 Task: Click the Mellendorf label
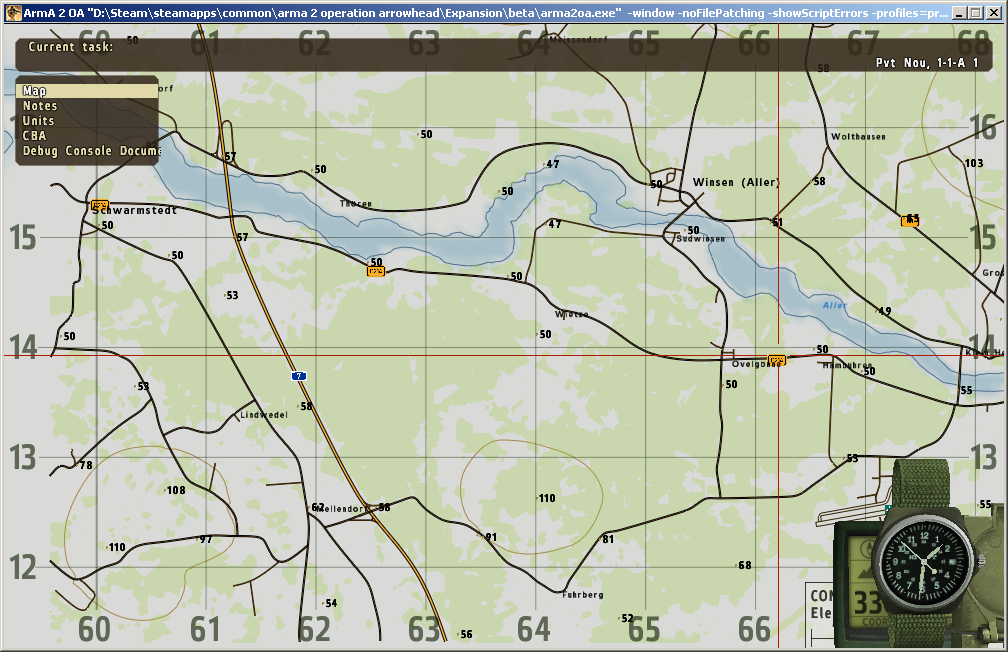coord(341,509)
